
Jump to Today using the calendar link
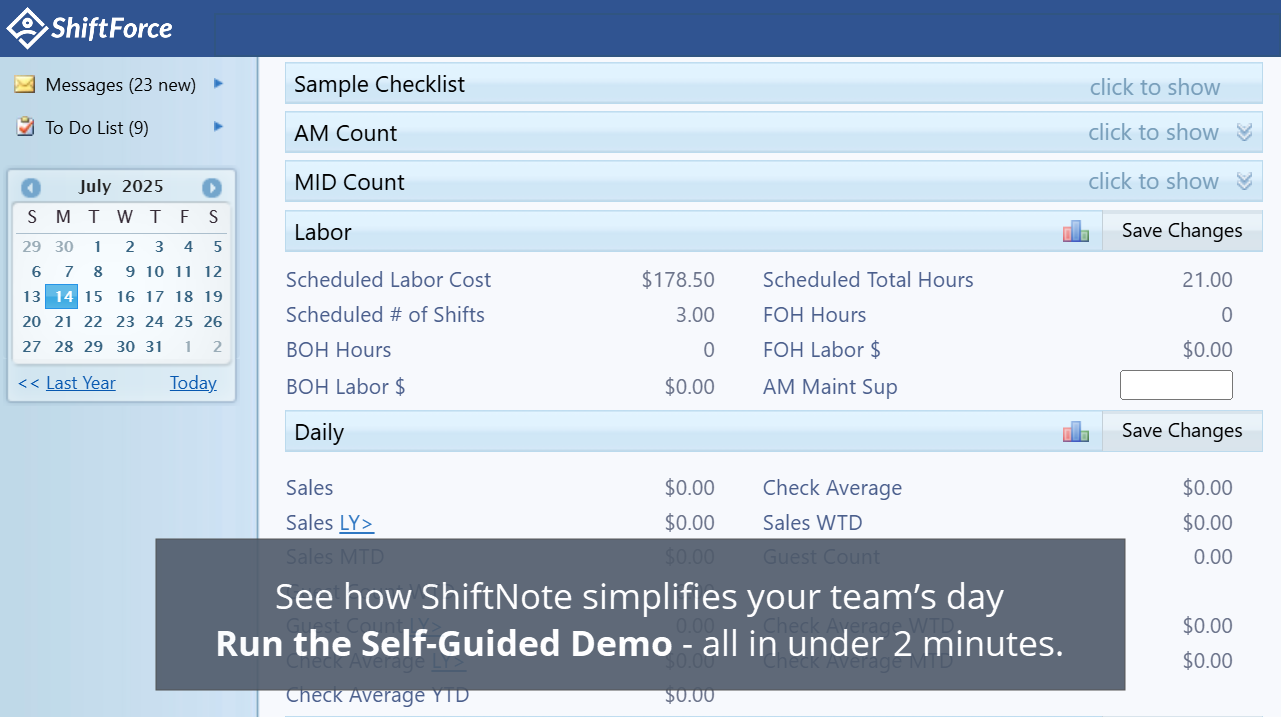click(192, 382)
